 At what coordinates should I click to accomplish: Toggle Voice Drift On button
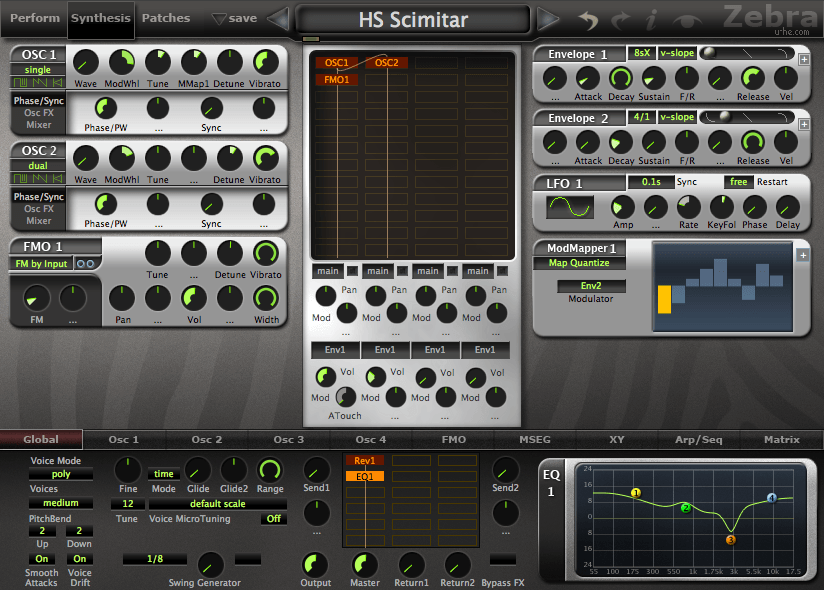click(x=80, y=559)
